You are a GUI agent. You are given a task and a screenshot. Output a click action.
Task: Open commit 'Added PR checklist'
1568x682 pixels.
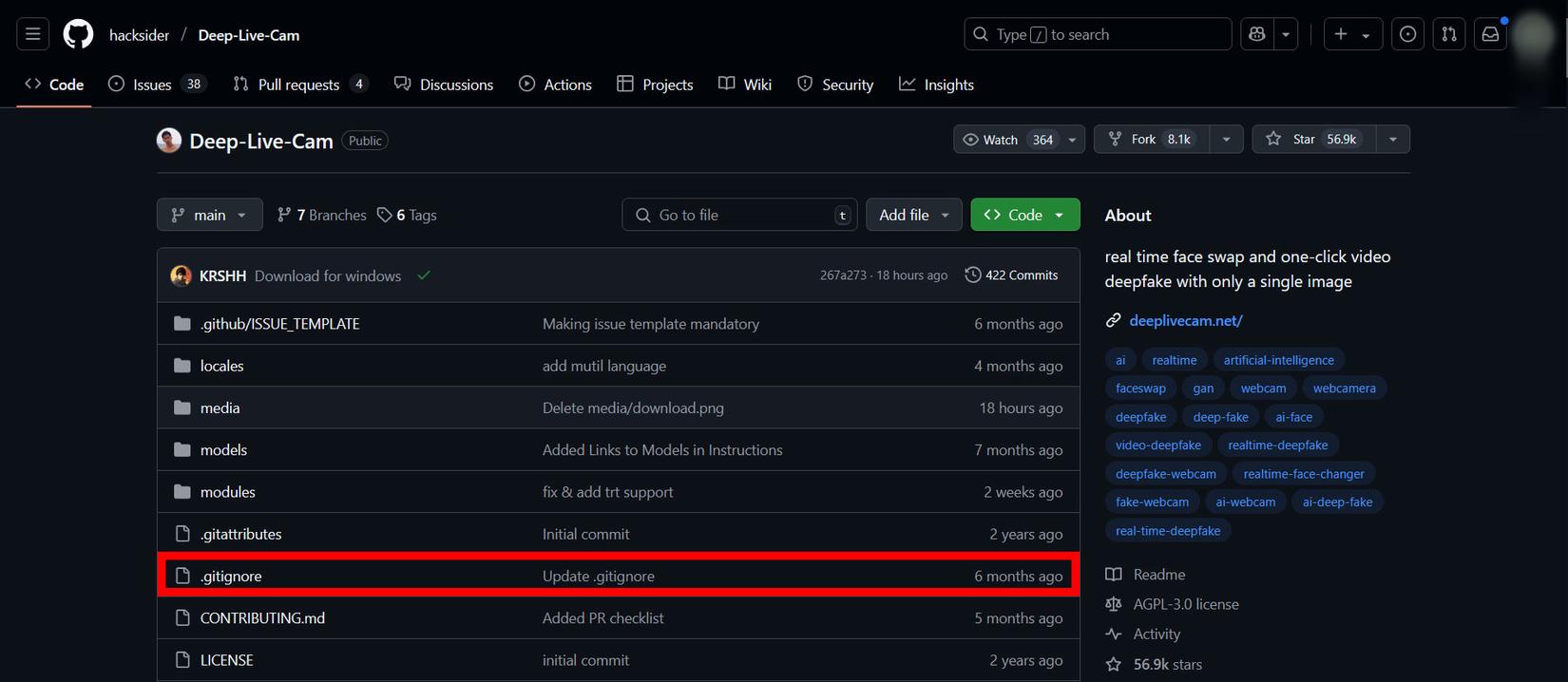(602, 618)
